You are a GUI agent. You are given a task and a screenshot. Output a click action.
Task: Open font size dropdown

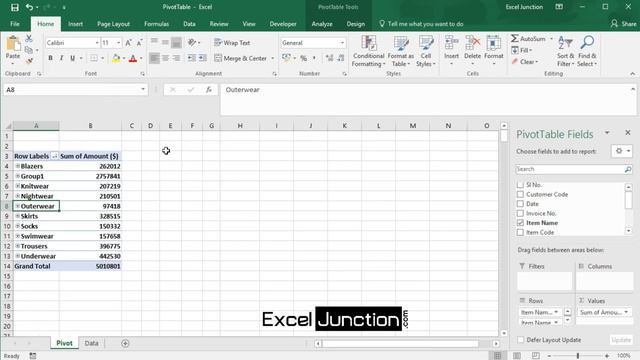pos(118,42)
